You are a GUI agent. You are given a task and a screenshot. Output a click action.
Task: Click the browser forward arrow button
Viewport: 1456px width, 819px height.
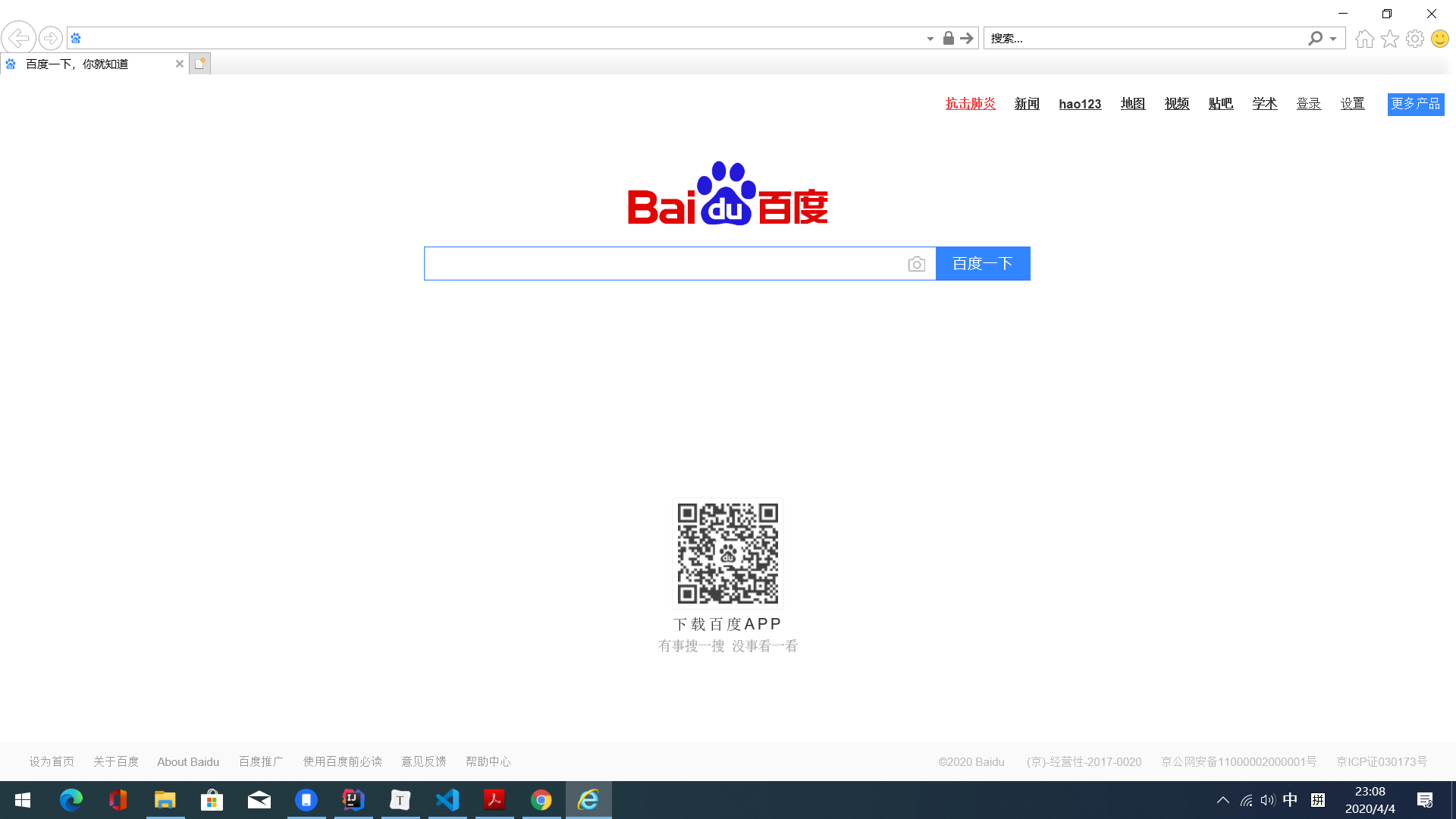50,38
